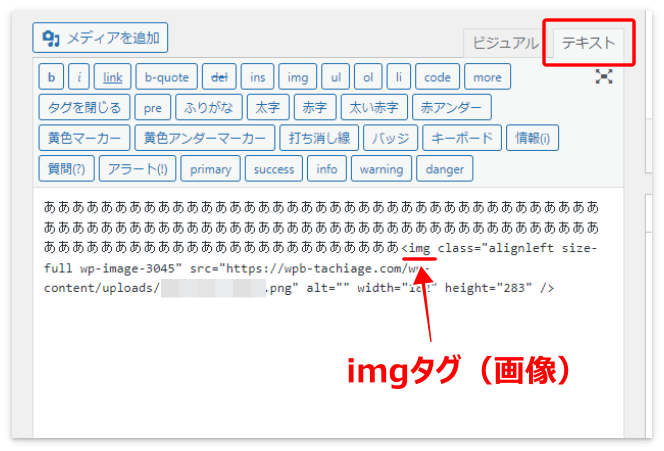Click the Add Media (メディアを追加) button
664x451 pixels.
pos(100,38)
